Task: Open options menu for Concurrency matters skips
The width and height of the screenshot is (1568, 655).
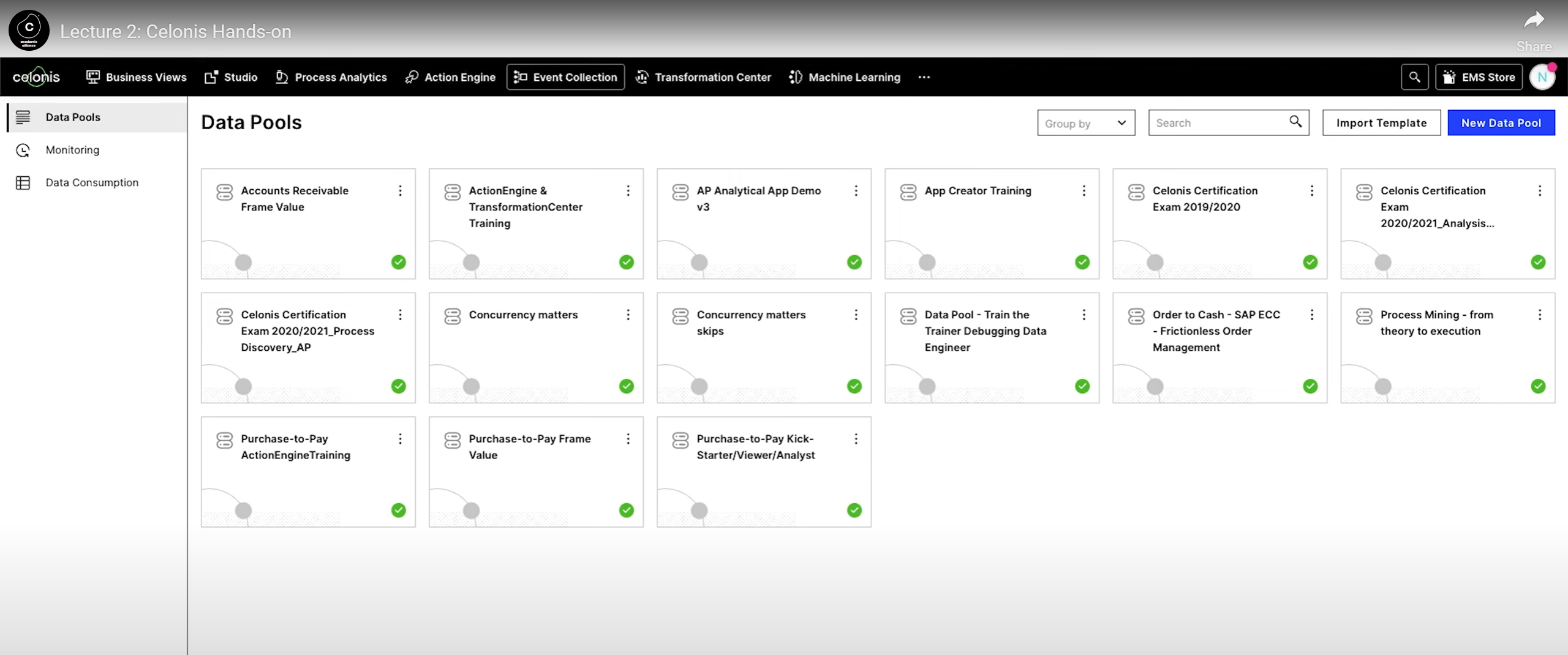Action: tap(856, 315)
